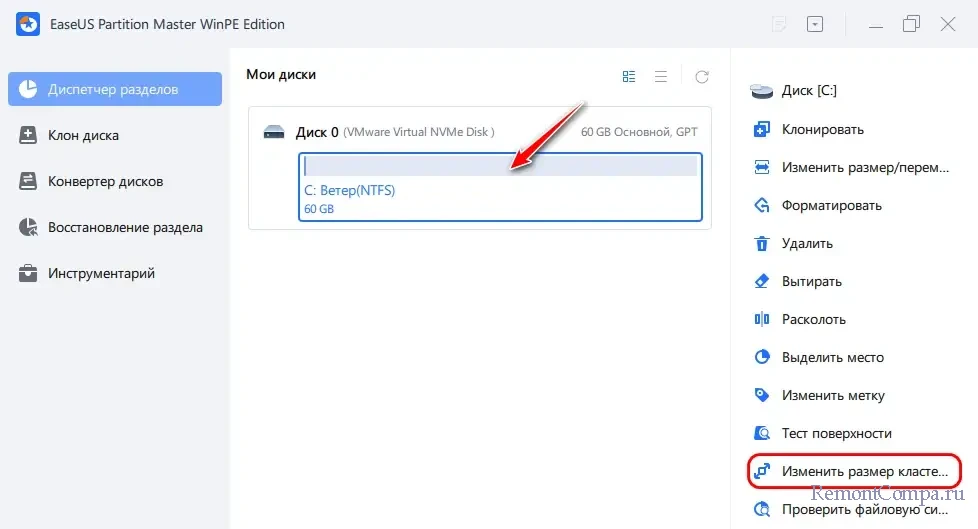
Task: Click the Мои диски heading
Action: tap(281, 74)
